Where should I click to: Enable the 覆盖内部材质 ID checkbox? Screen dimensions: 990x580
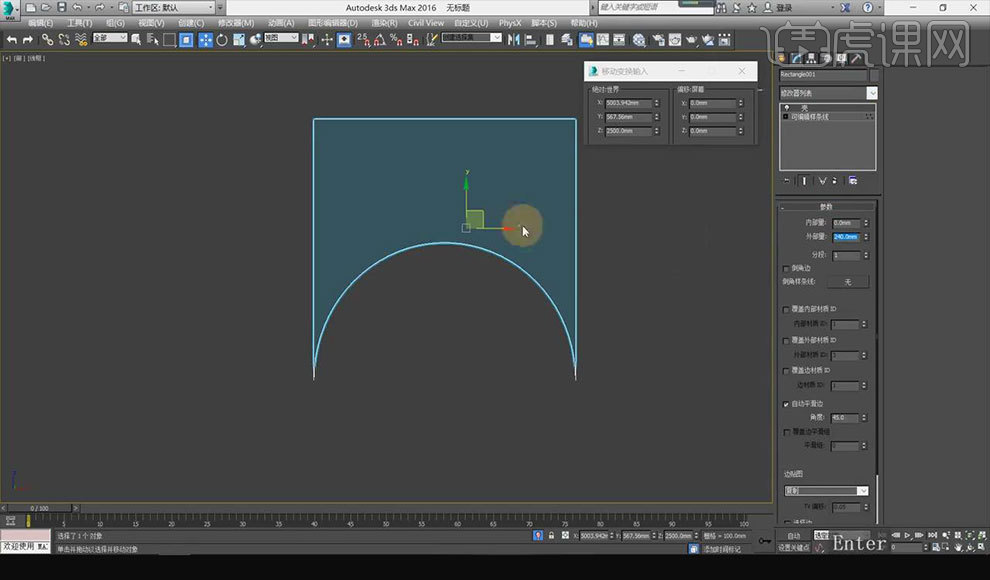click(786, 310)
